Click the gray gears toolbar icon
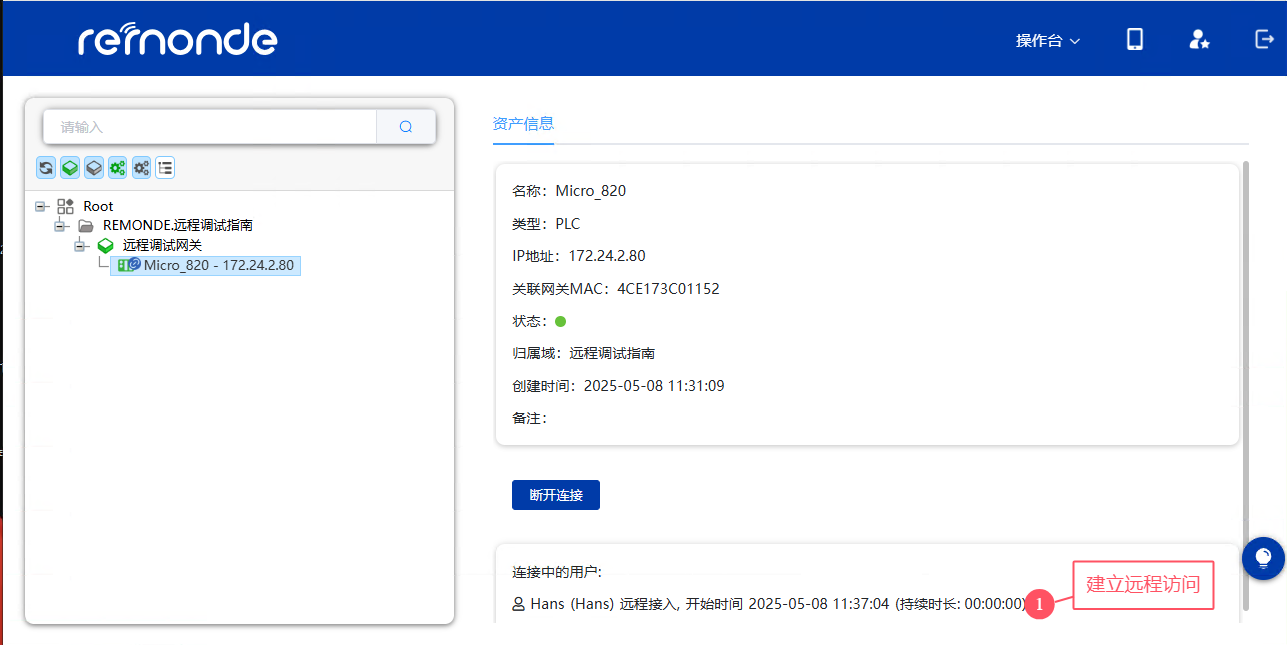The image size is (1287, 645). tap(142, 168)
